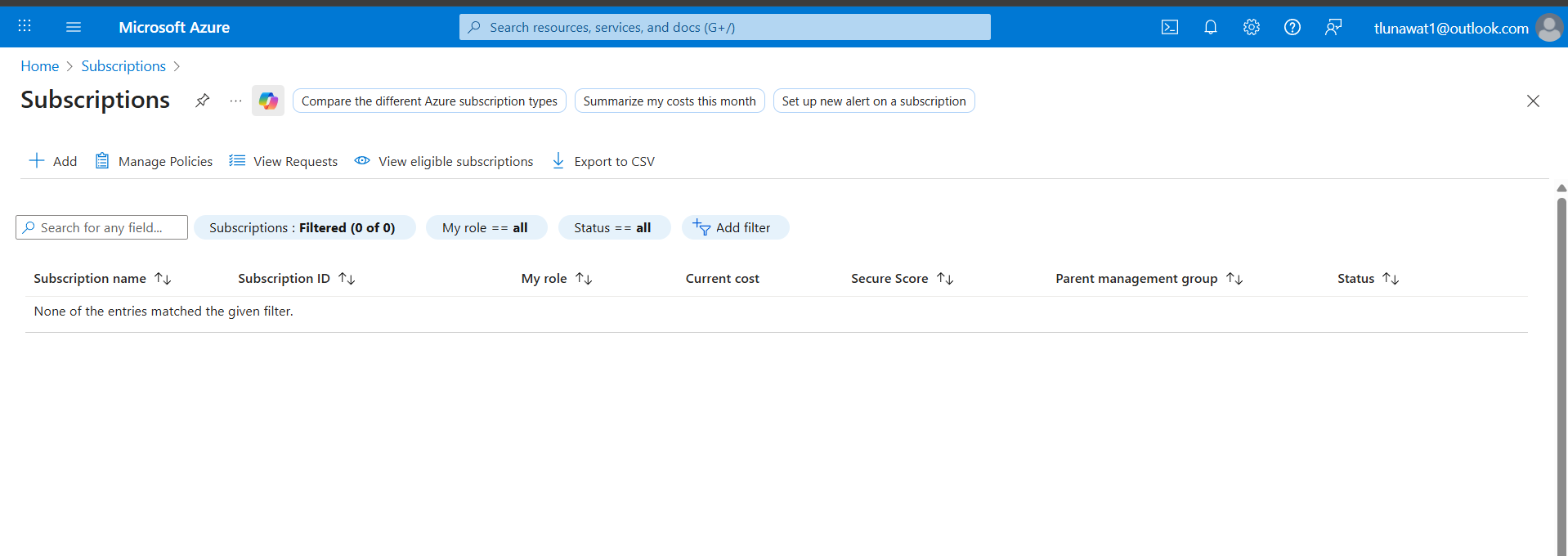Go to Home breadcrumb link

(x=40, y=66)
